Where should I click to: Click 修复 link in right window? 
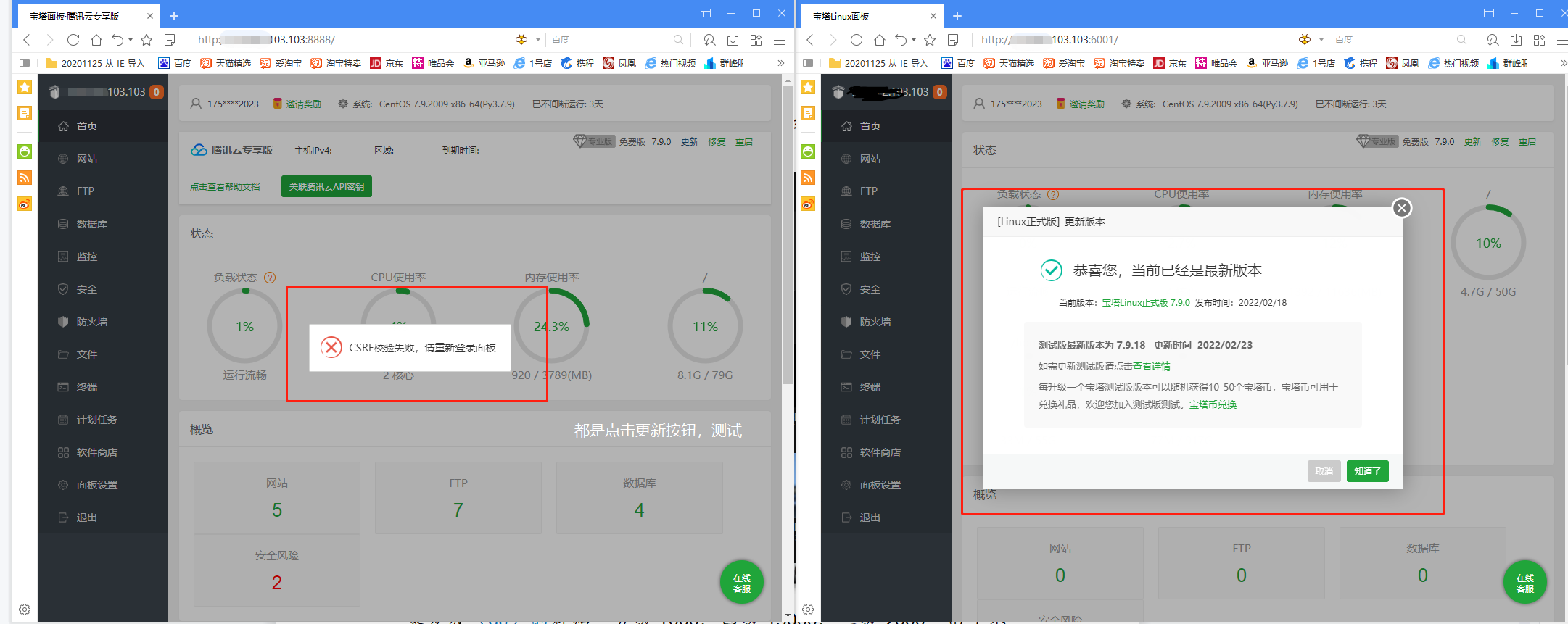pos(1500,141)
